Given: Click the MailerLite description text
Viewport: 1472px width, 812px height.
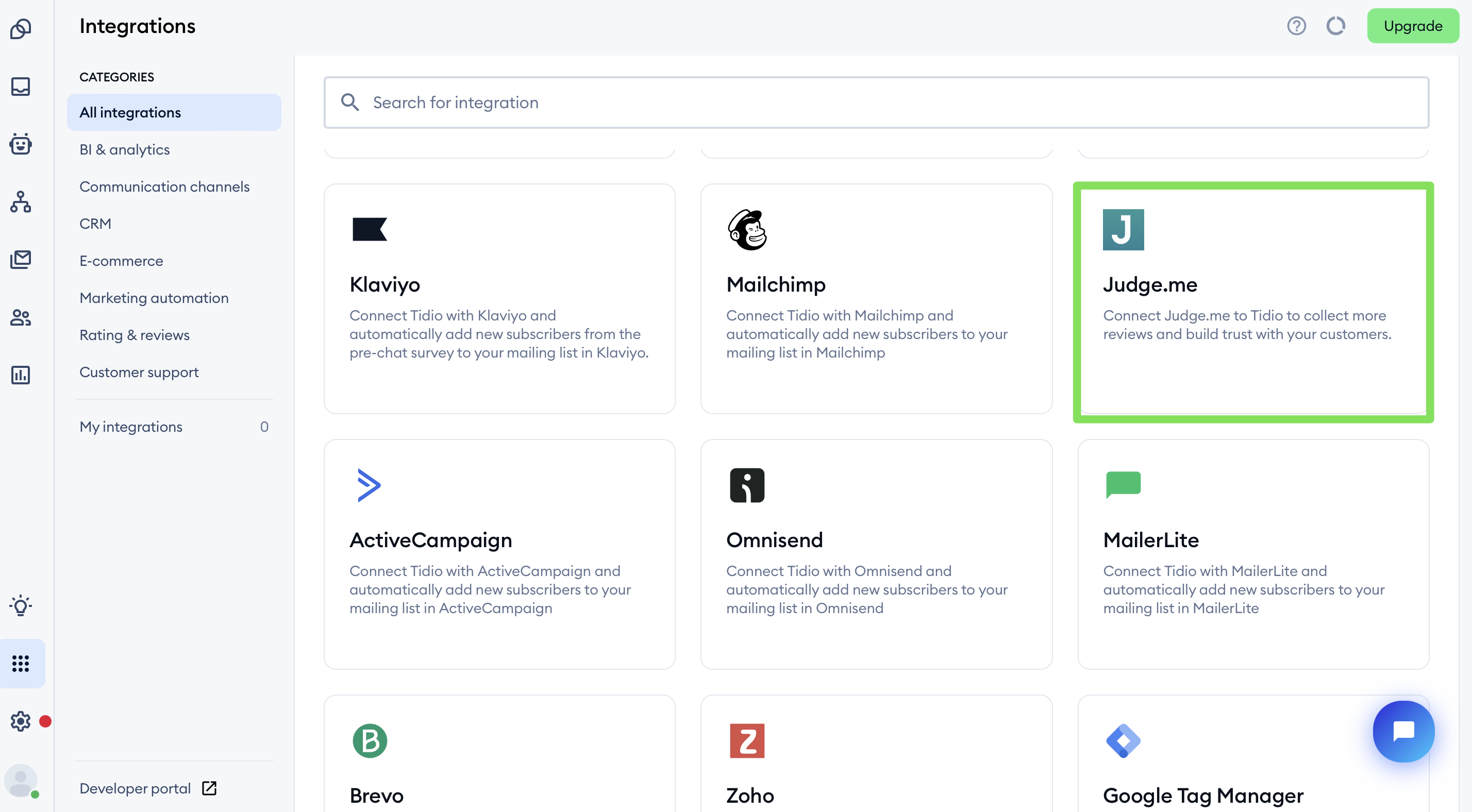Looking at the screenshot, I should coord(1244,590).
